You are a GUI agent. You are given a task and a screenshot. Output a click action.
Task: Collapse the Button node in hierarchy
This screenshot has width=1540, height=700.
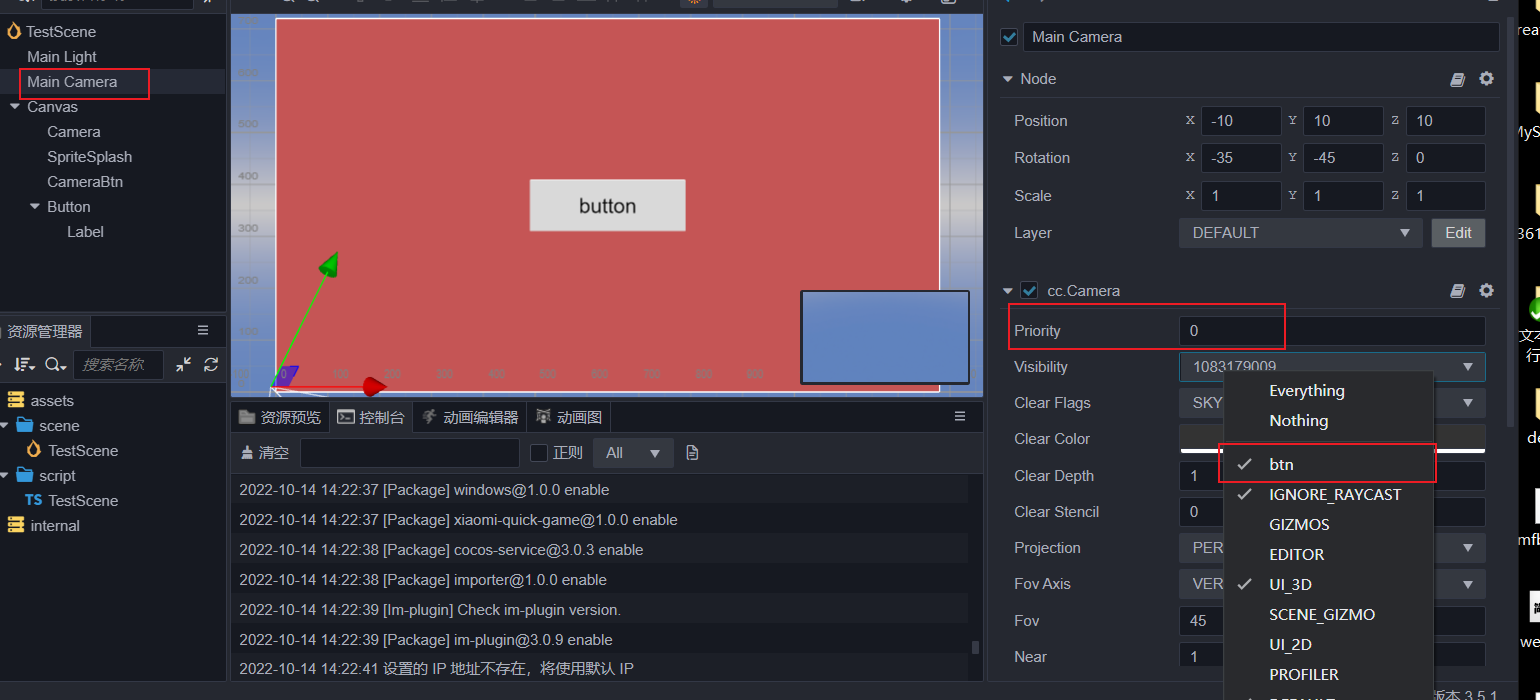[35, 206]
